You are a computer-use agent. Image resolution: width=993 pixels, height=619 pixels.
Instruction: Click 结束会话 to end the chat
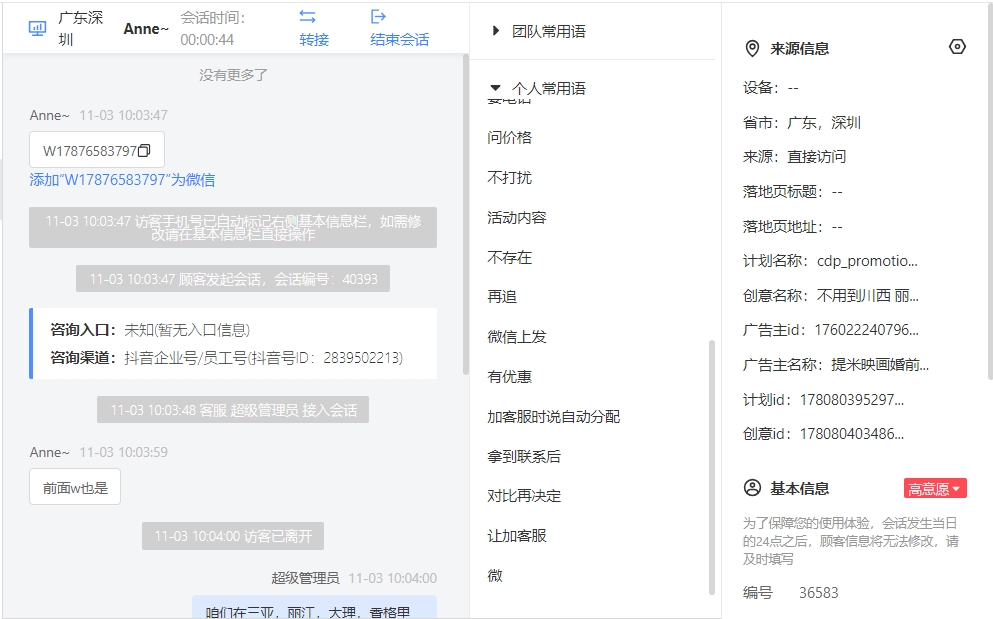400,40
